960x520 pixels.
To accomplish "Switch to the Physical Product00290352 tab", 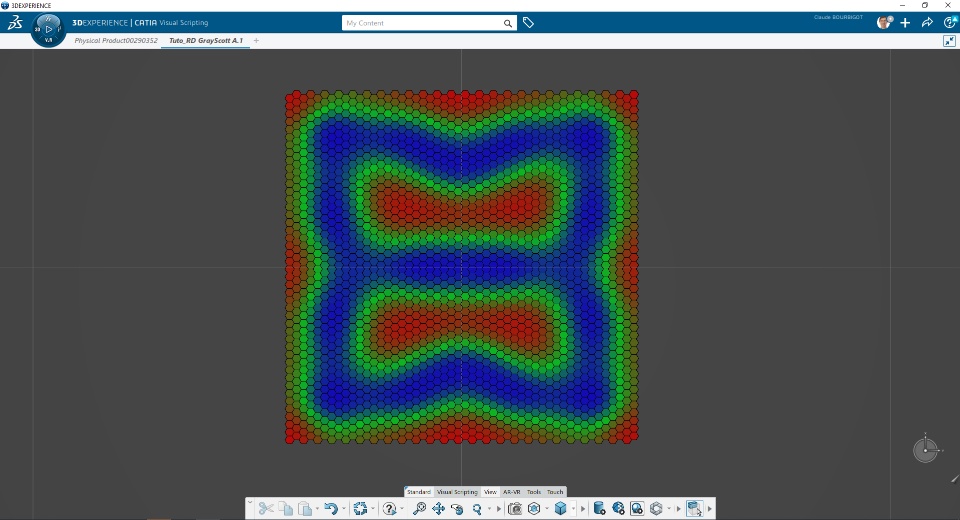I will [x=116, y=40].
